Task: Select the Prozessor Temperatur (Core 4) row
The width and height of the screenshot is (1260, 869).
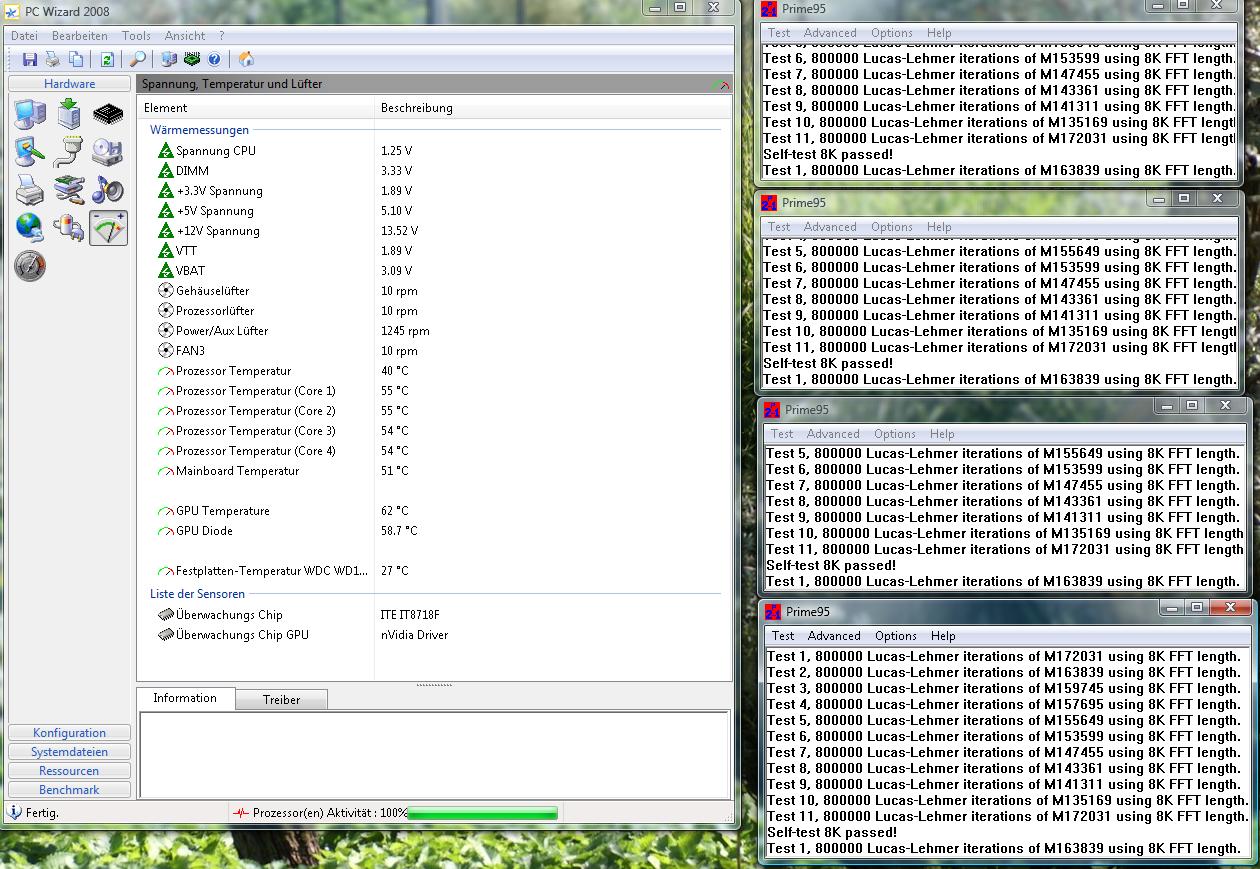Action: coord(434,451)
